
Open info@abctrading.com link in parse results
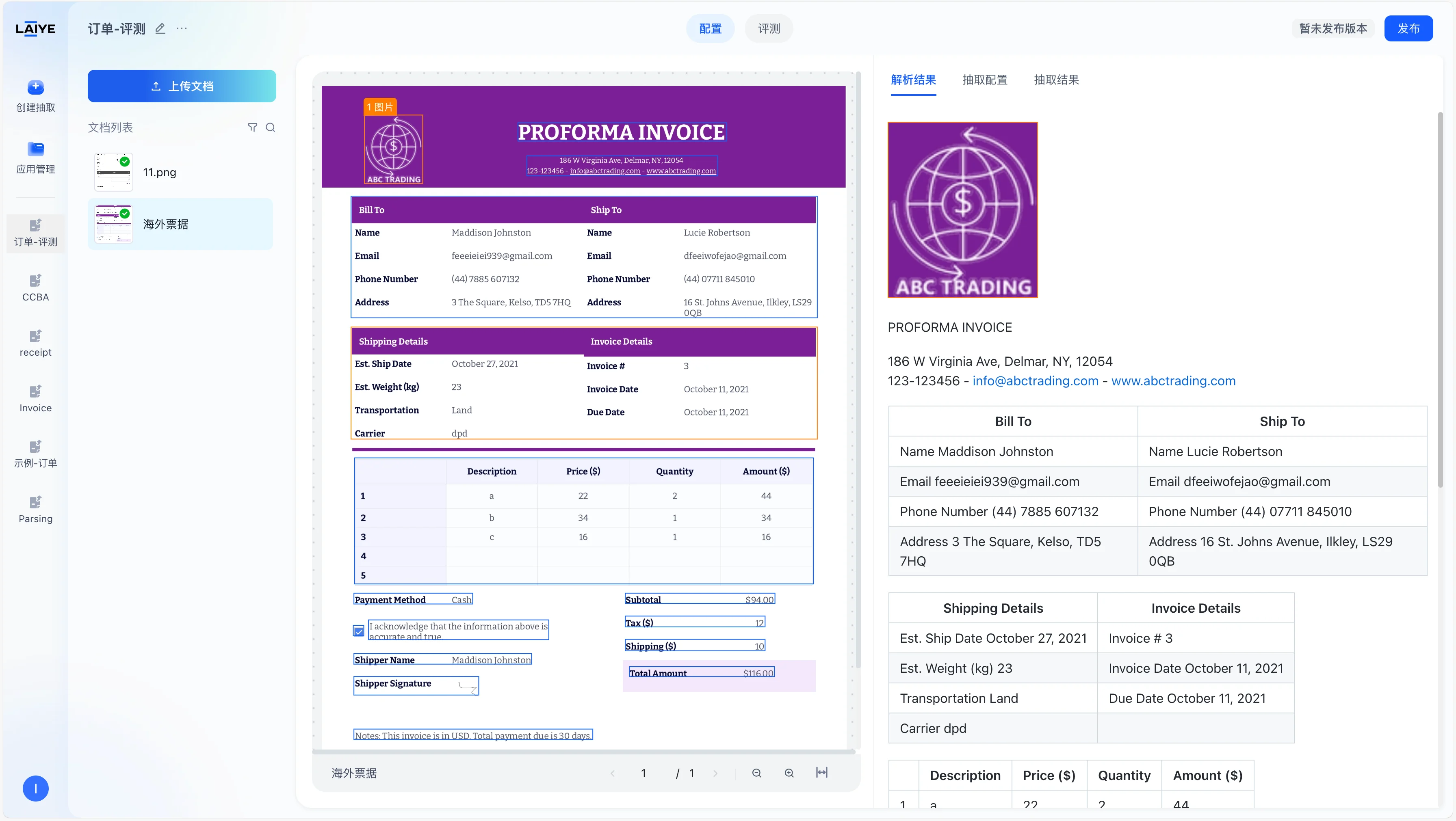coord(1036,381)
